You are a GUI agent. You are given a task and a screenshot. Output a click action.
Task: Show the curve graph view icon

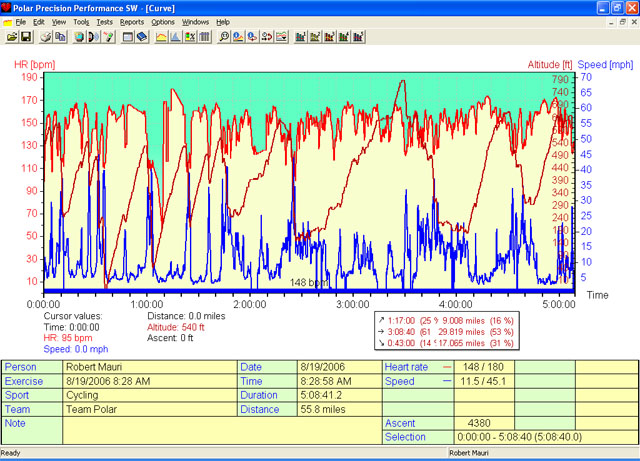pos(161,37)
